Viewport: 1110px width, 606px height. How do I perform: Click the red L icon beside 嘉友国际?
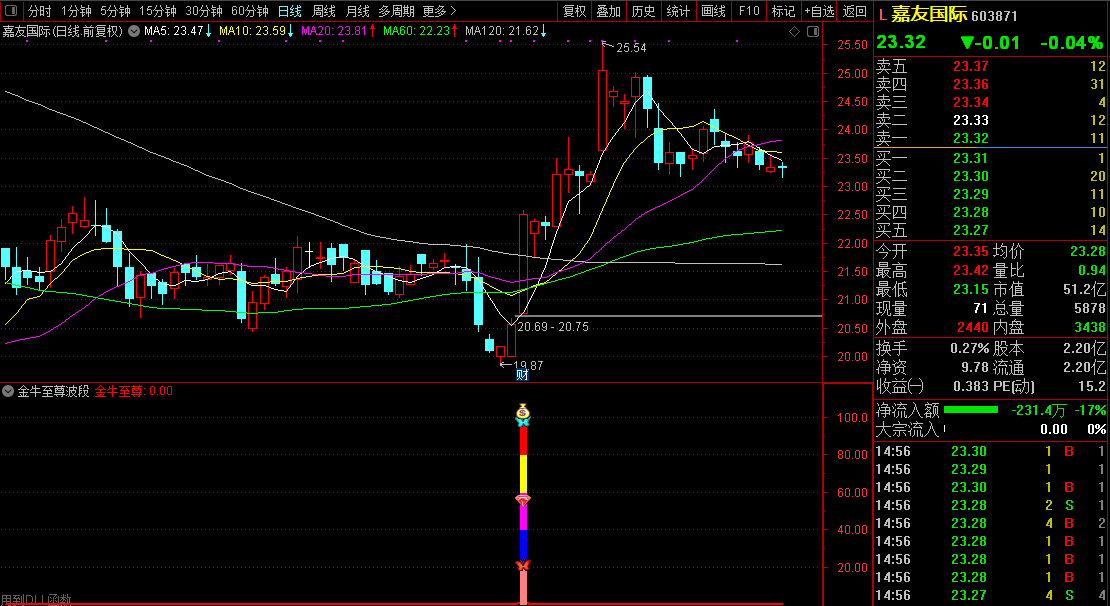click(881, 16)
